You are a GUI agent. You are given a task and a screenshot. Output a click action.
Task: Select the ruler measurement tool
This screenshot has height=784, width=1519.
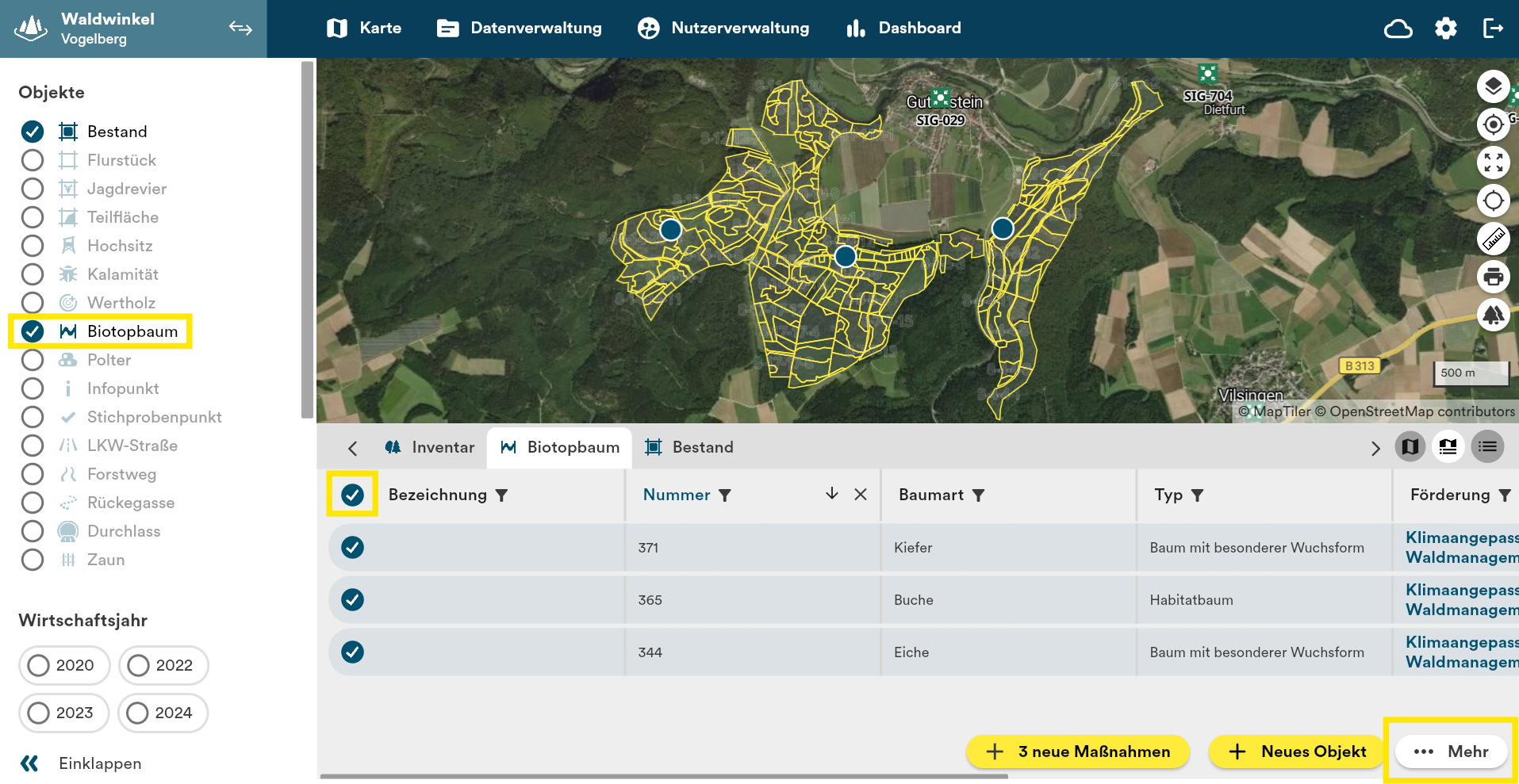(x=1493, y=239)
